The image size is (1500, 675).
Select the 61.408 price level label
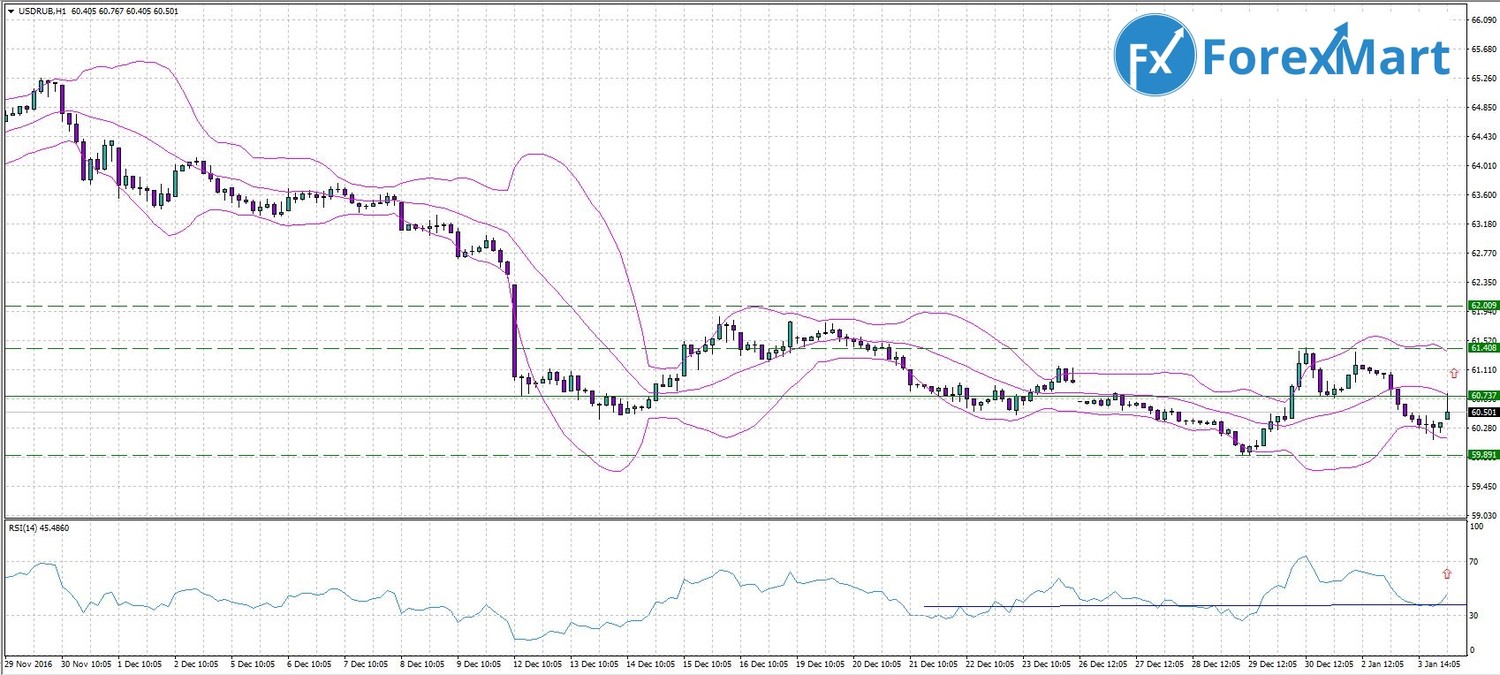tap(1482, 347)
